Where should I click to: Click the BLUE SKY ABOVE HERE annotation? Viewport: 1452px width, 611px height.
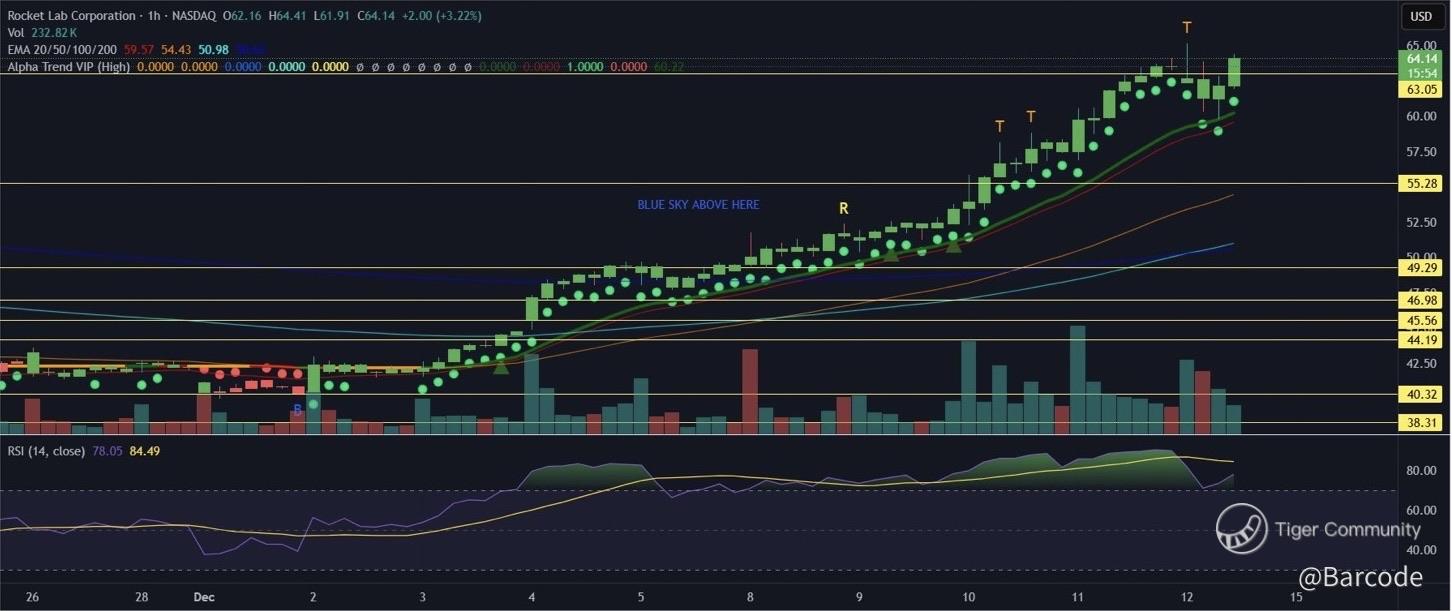coord(698,205)
